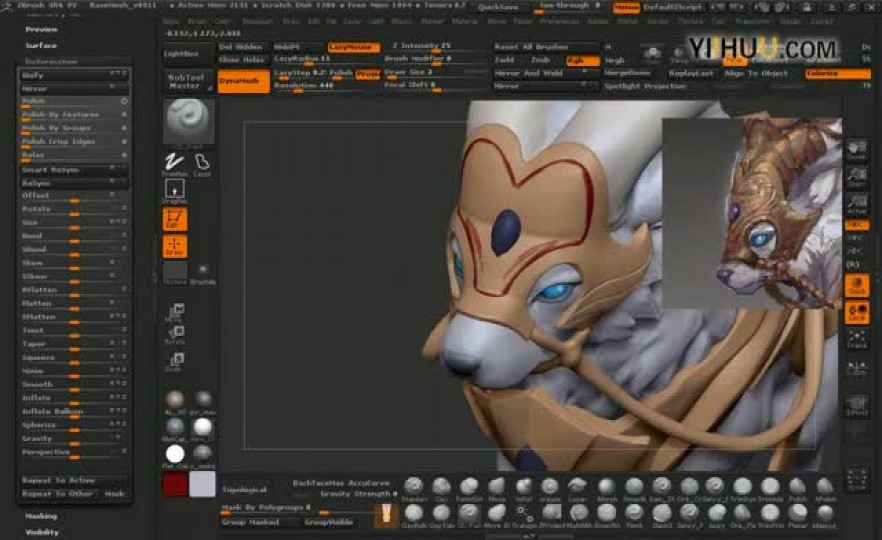882x540 pixels.
Task: Toggle DynaMesh Proje option
Action: (368, 74)
